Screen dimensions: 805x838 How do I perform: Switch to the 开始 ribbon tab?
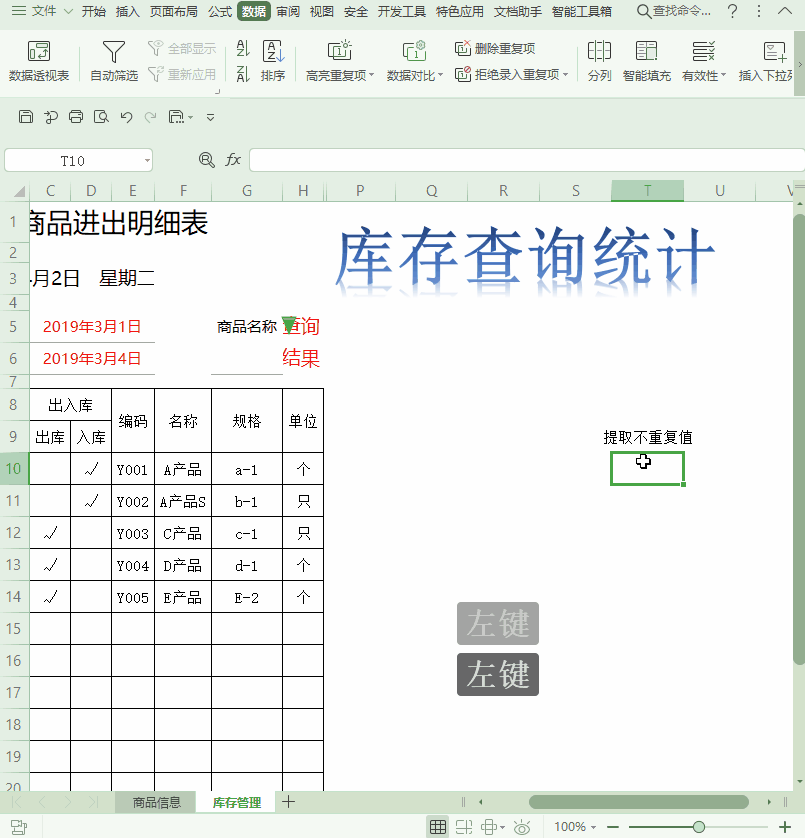point(94,11)
